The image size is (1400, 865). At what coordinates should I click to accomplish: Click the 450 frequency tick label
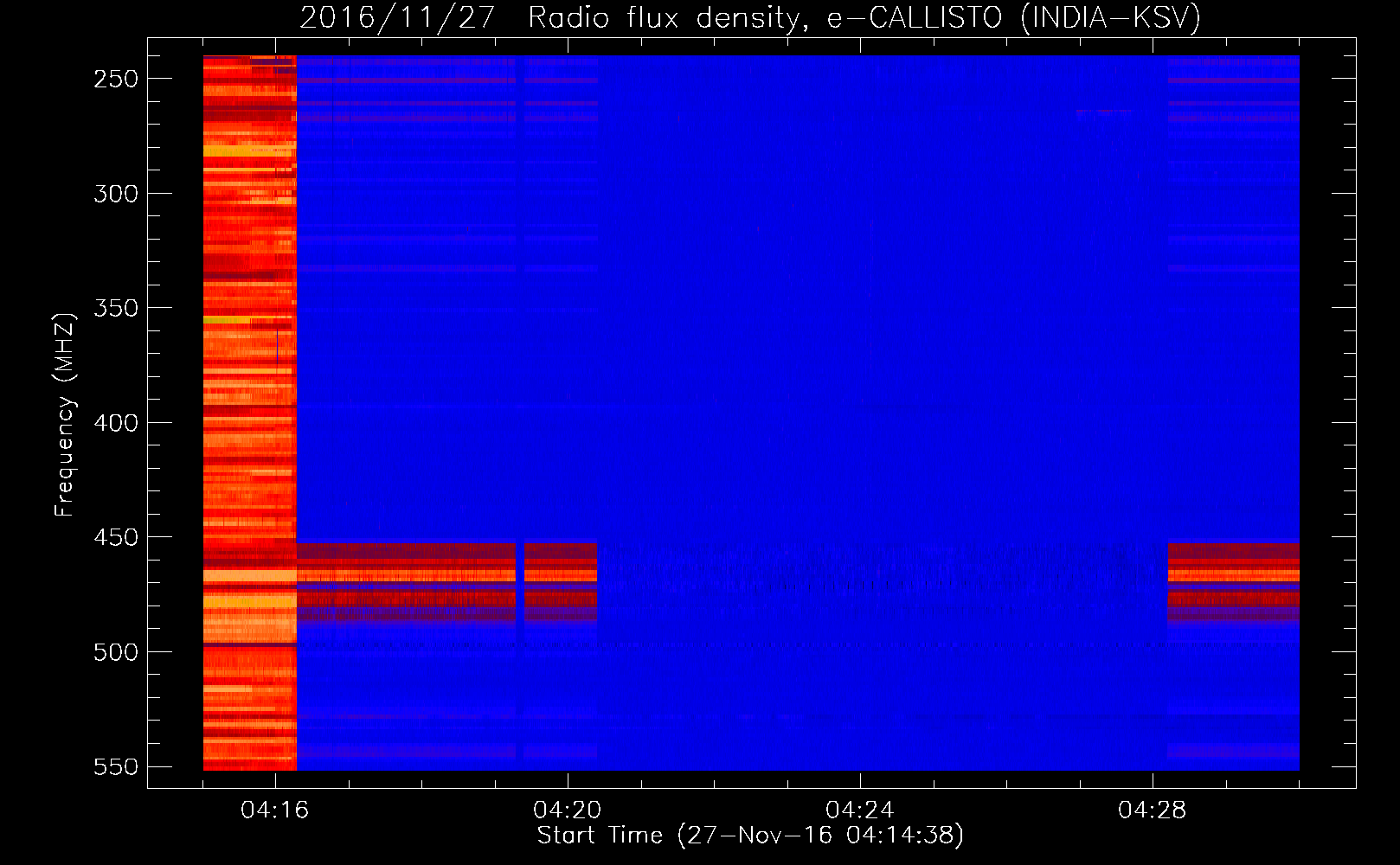pos(116,537)
